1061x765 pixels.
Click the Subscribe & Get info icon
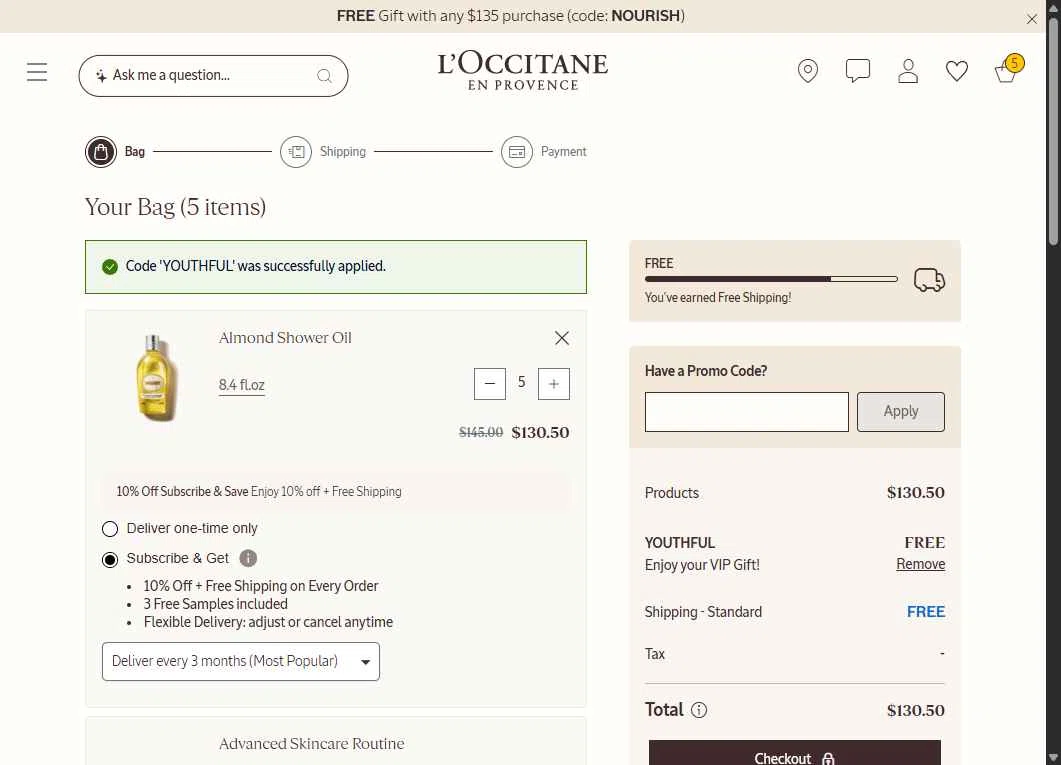click(x=248, y=558)
